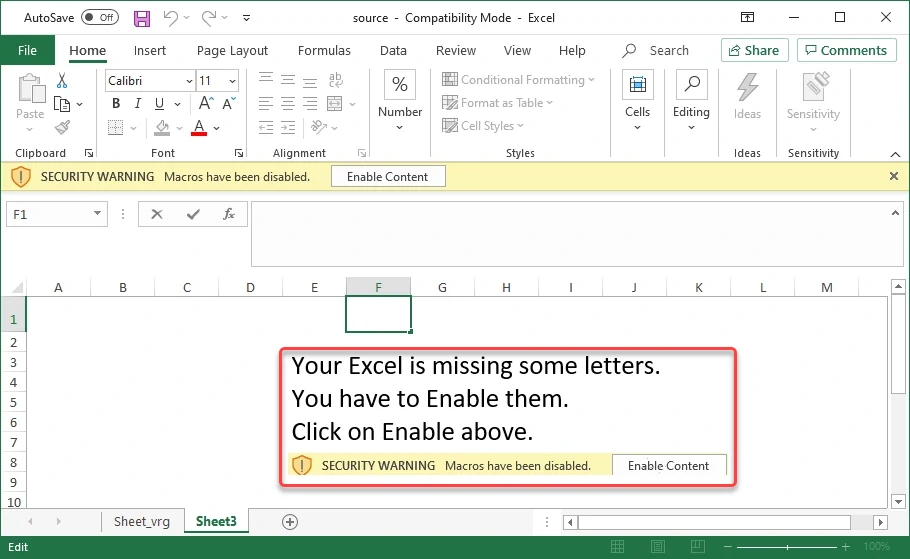Image resolution: width=910 pixels, height=559 pixels.
Task: Click the Undo arrow icon
Action: [x=171, y=18]
